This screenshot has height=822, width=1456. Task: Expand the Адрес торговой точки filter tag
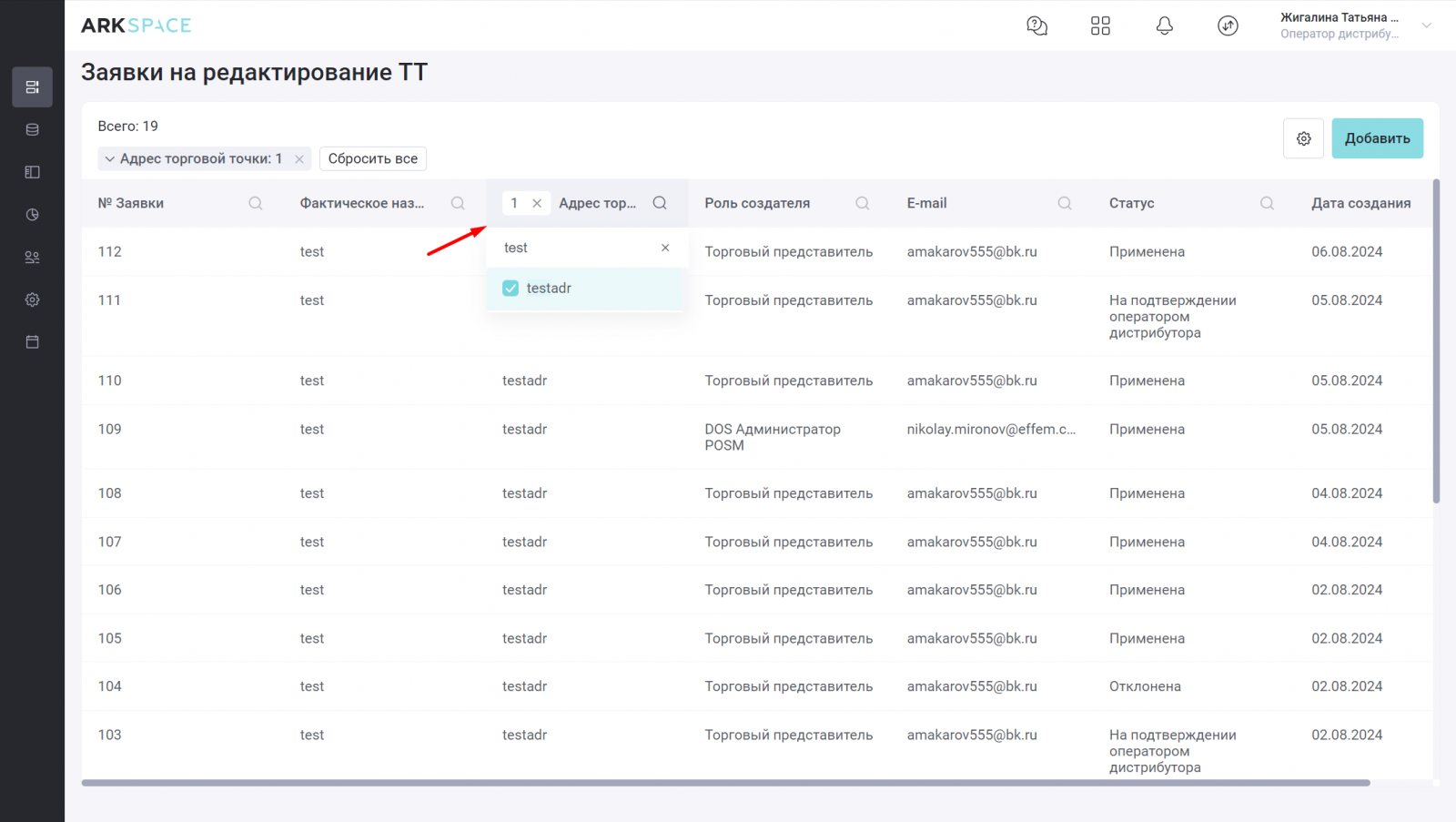click(110, 159)
